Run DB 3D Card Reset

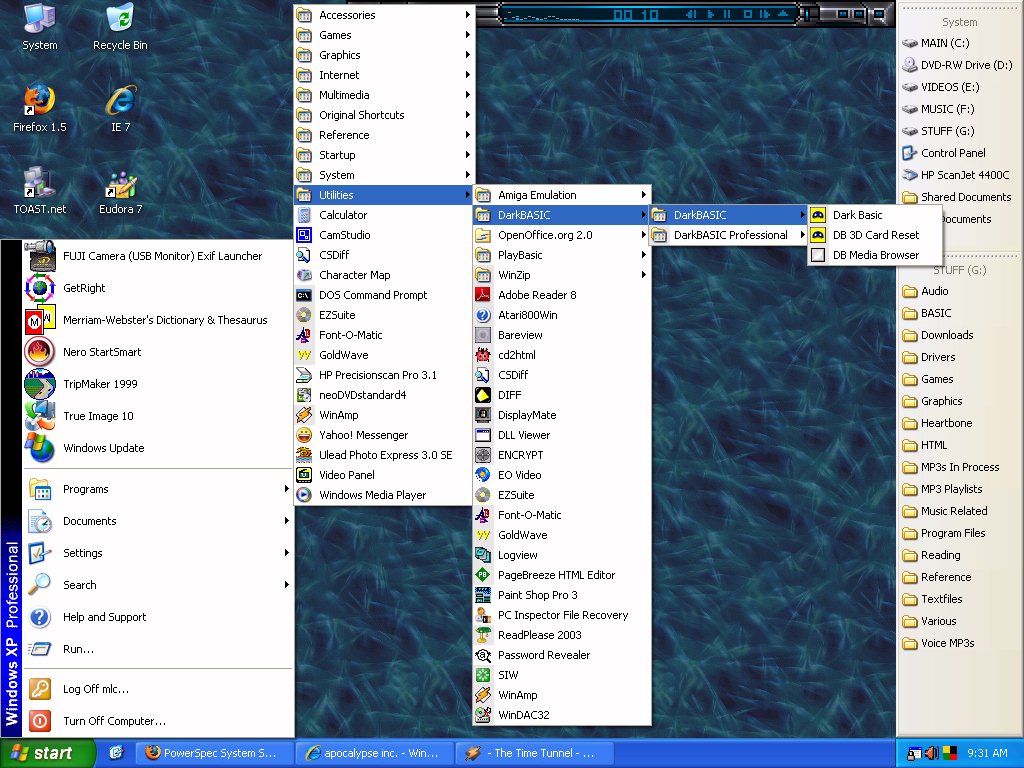874,235
